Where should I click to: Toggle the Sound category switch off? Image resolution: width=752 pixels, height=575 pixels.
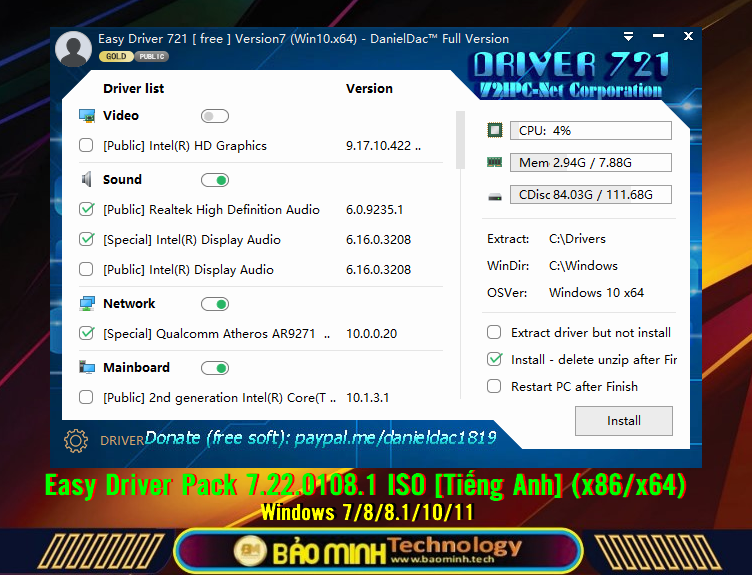pos(215,180)
